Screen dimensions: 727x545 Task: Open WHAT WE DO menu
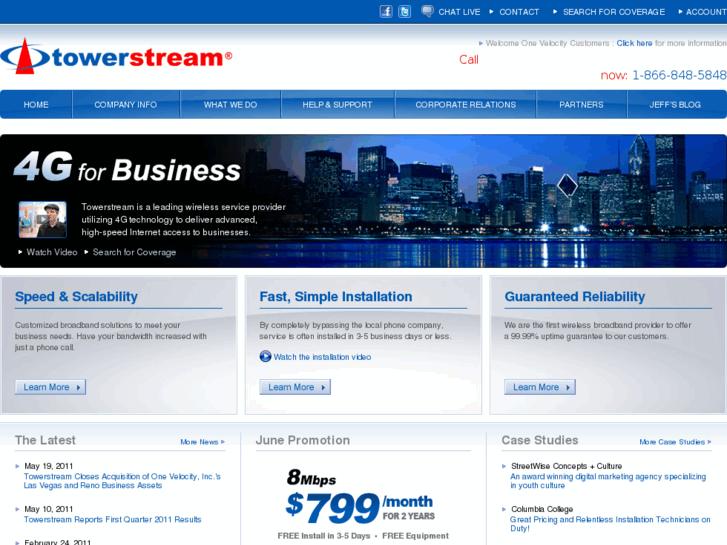tap(230, 105)
